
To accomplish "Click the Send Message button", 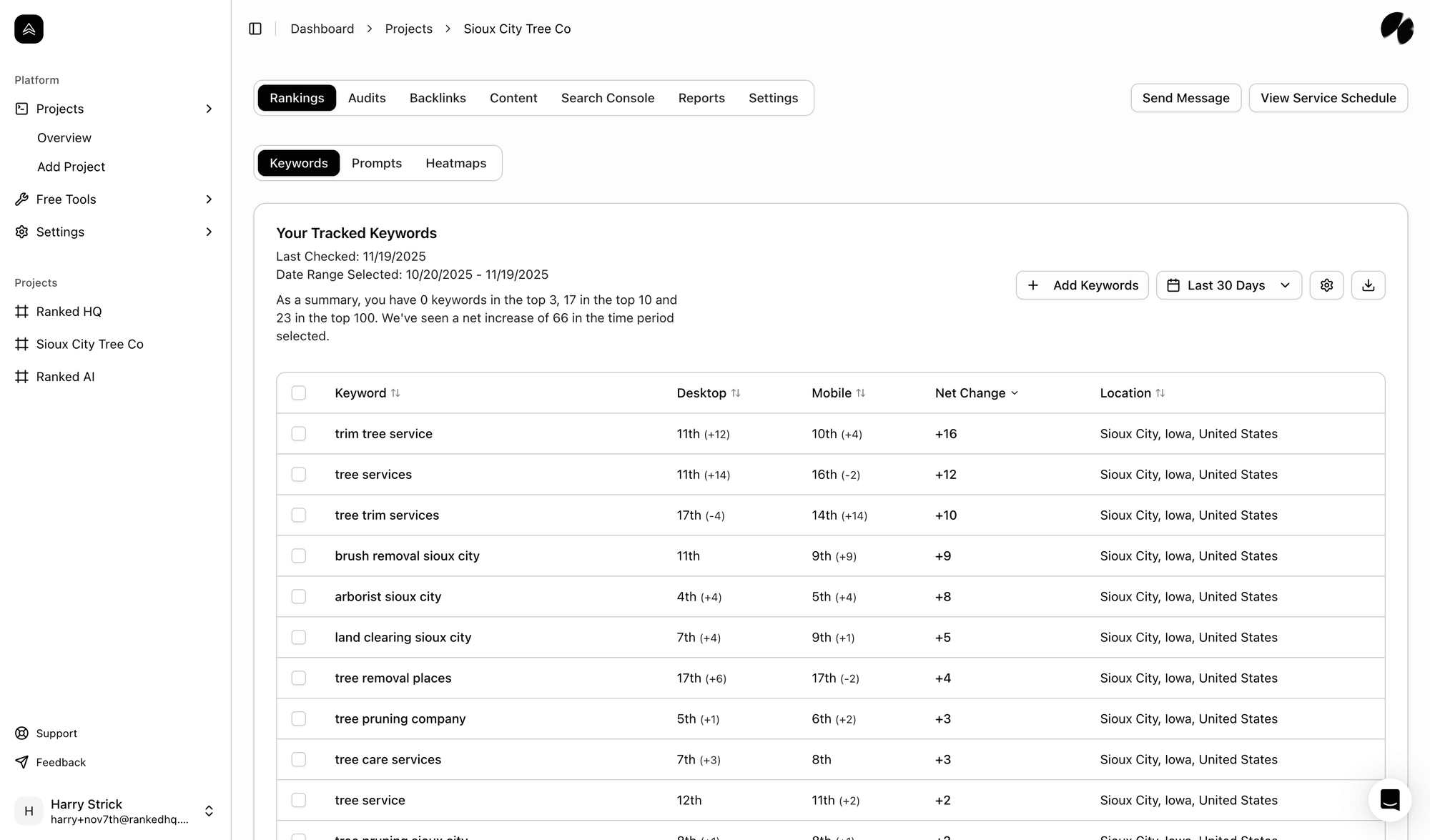I will coord(1185,98).
